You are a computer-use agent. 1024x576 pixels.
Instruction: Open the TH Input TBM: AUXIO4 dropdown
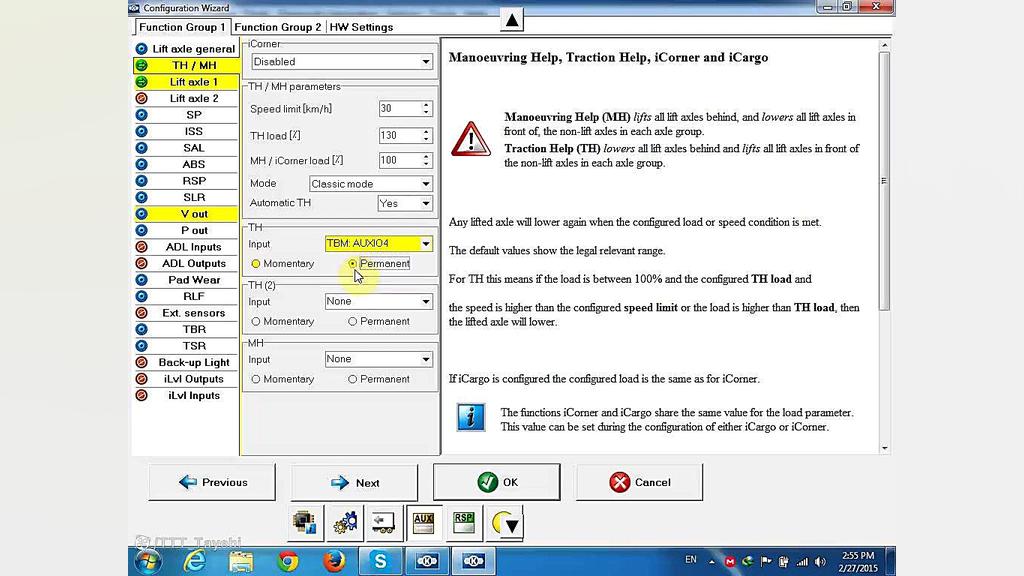coord(379,244)
